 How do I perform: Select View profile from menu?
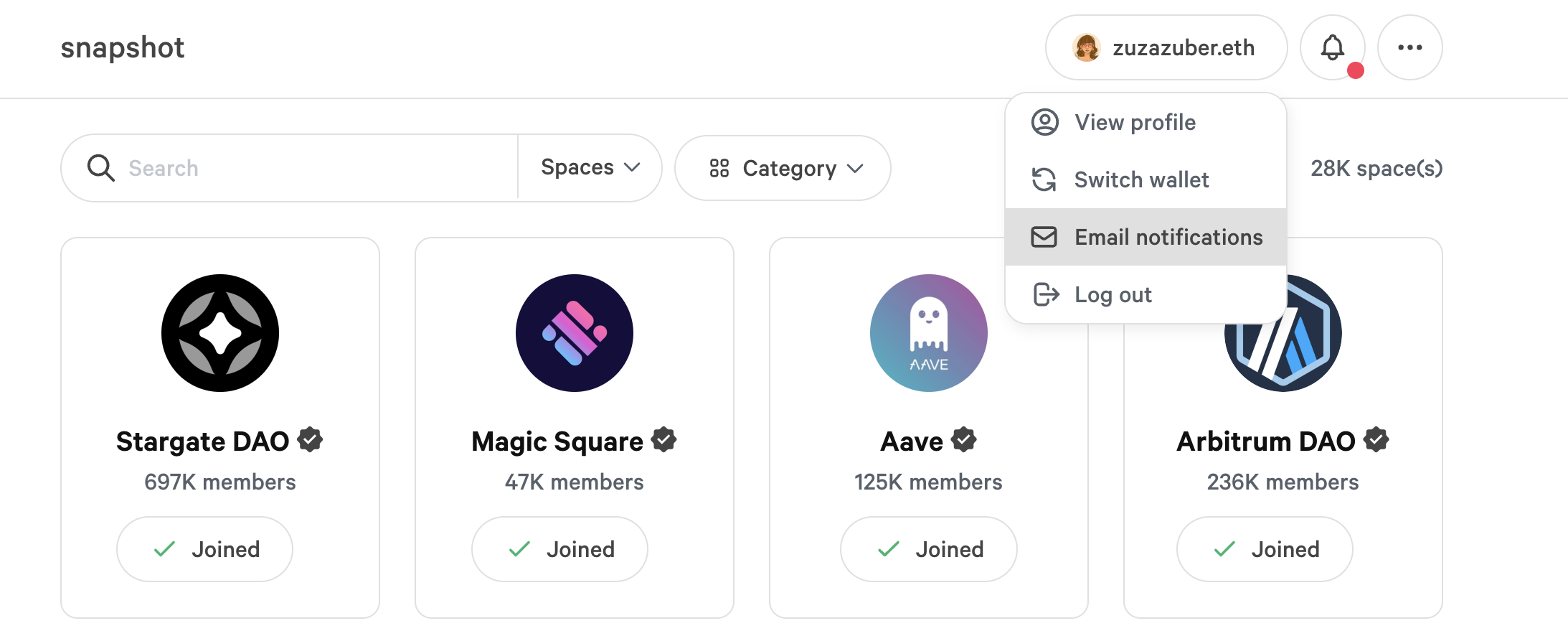[x=1135, y=122]
